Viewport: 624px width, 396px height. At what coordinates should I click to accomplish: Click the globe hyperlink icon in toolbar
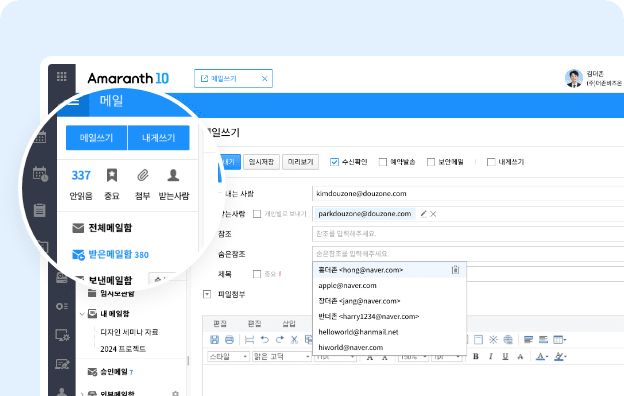tap(508, 339)
